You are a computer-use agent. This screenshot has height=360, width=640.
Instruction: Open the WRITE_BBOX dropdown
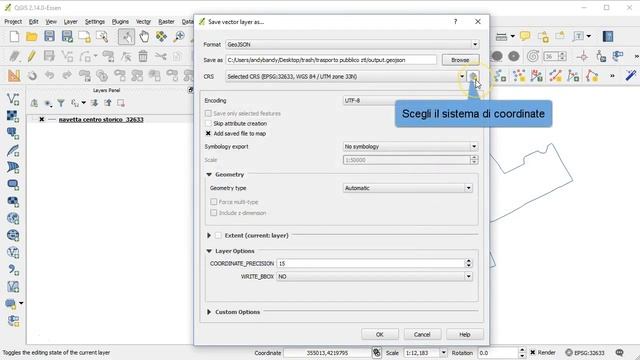click(x=375, y=276)
